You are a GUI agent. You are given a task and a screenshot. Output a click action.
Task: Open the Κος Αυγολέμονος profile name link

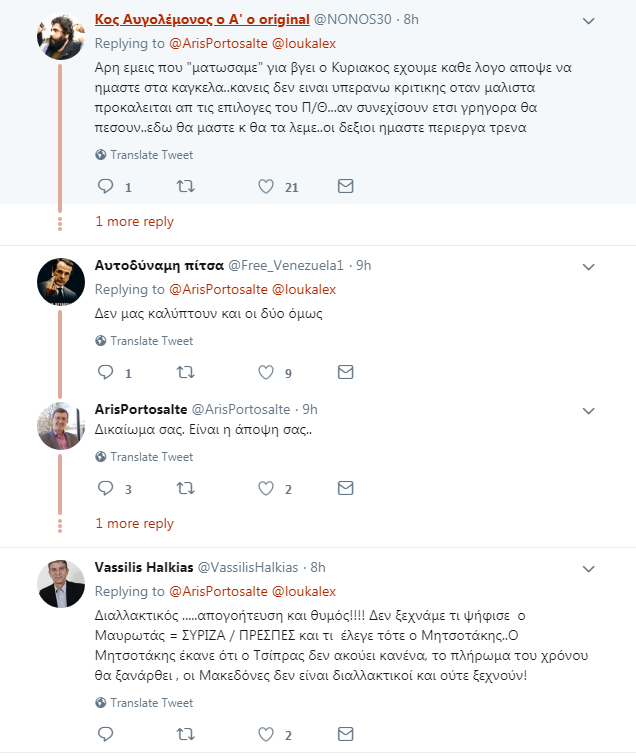click(202, 19)
